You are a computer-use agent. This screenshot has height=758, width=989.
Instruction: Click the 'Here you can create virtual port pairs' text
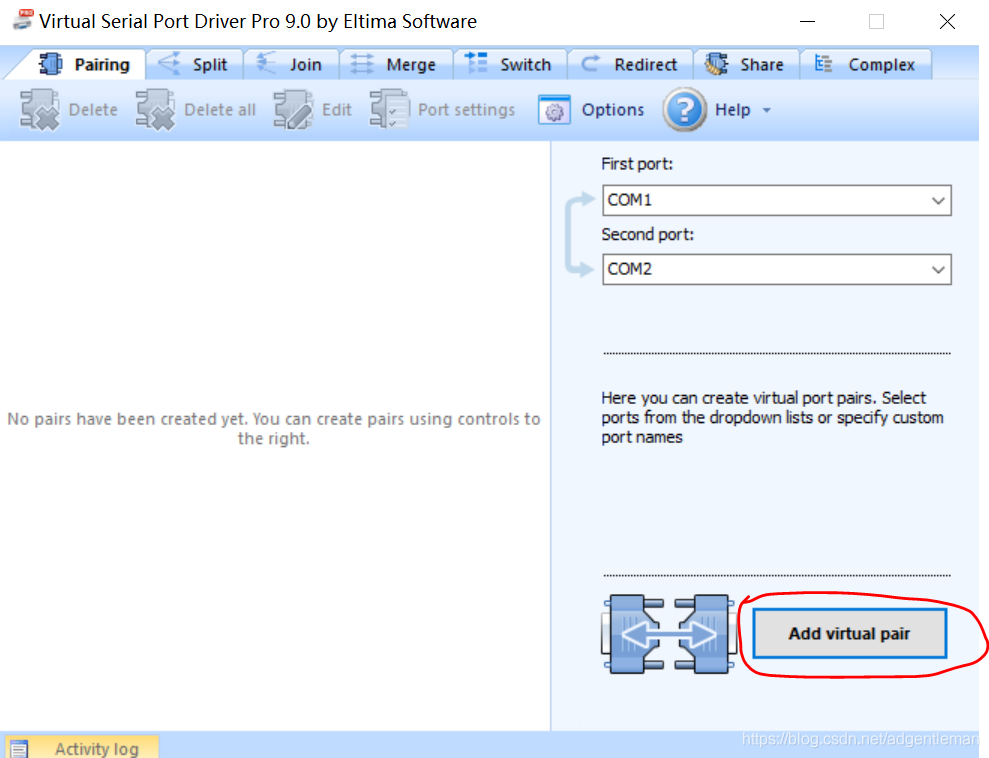click(772, 417)
